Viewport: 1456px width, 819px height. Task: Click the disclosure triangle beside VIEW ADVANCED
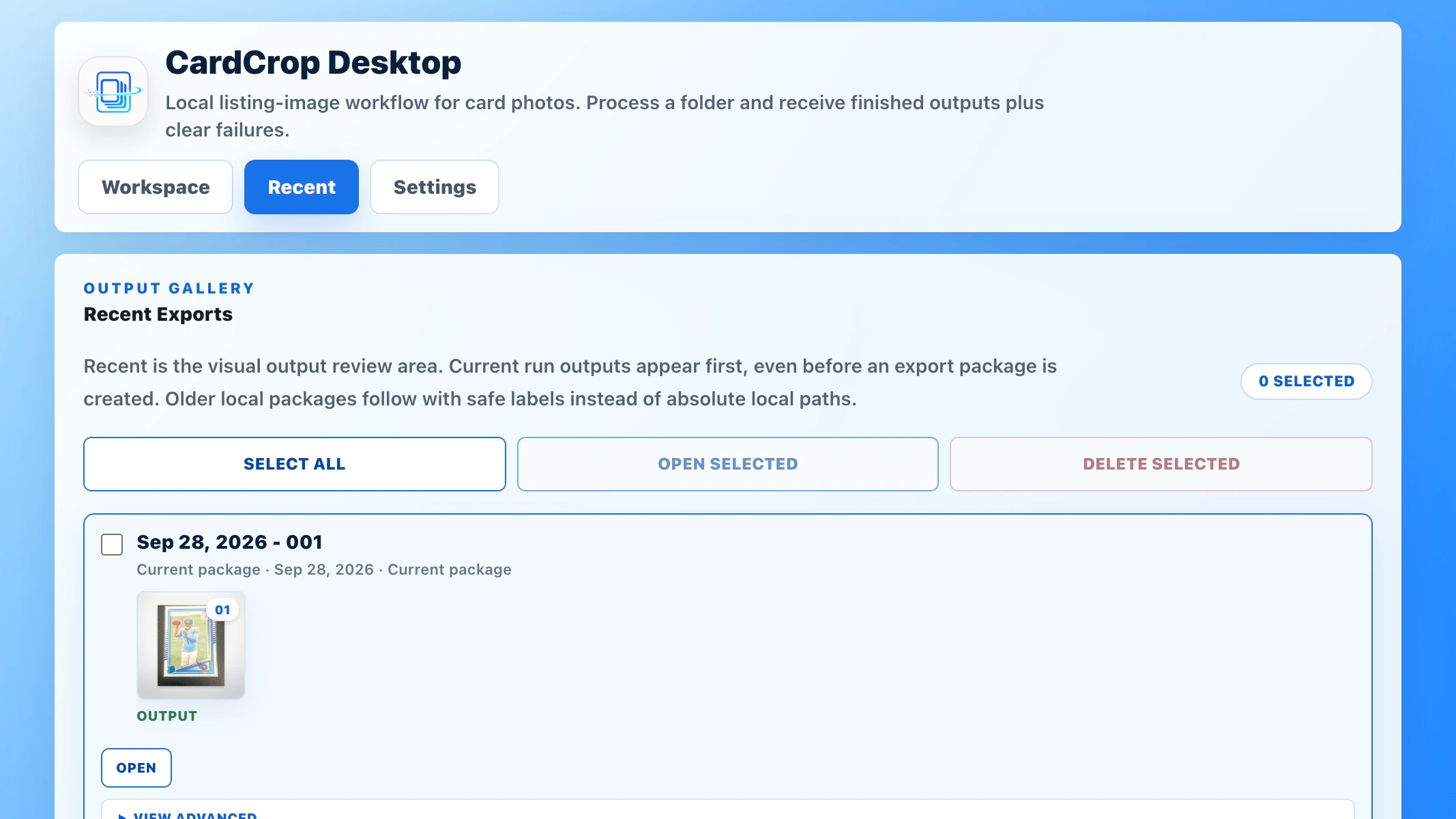click(122, 816)
